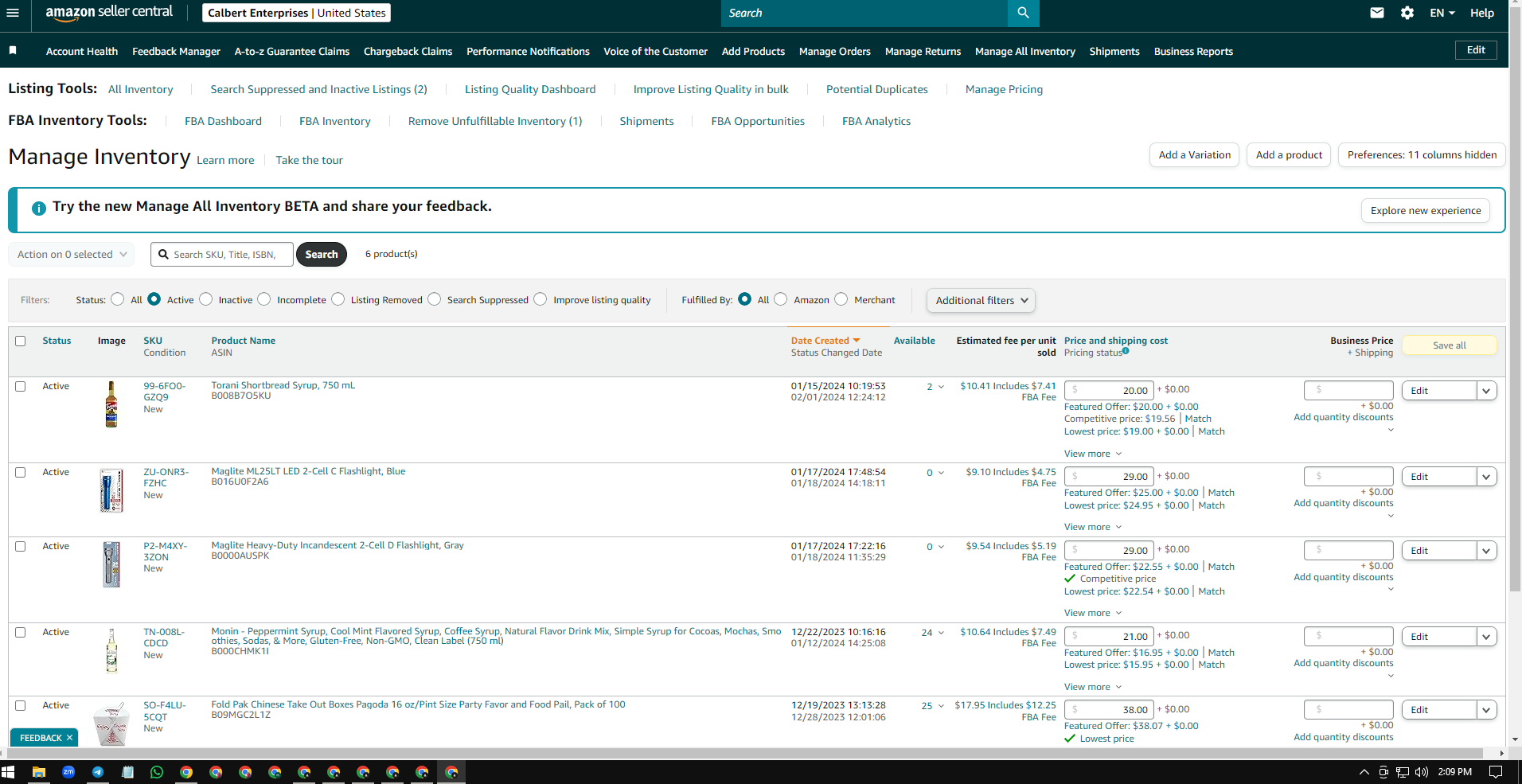The width and height of the screenshot is (1522, 784).
Task: Close the FEEDBACK tab with X
Action: (70, 738)
